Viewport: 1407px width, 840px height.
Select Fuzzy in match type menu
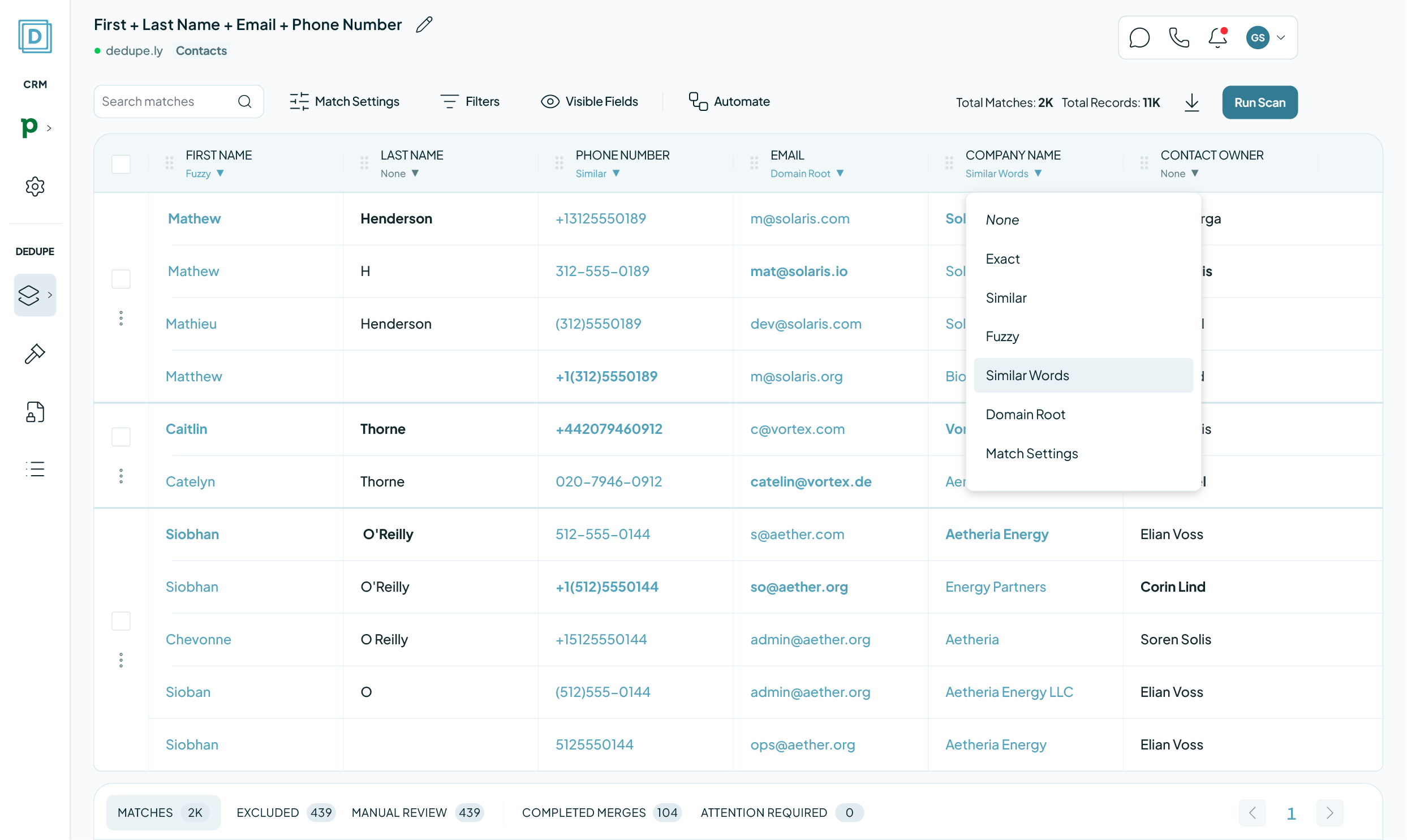click(x=1083, y=336)
